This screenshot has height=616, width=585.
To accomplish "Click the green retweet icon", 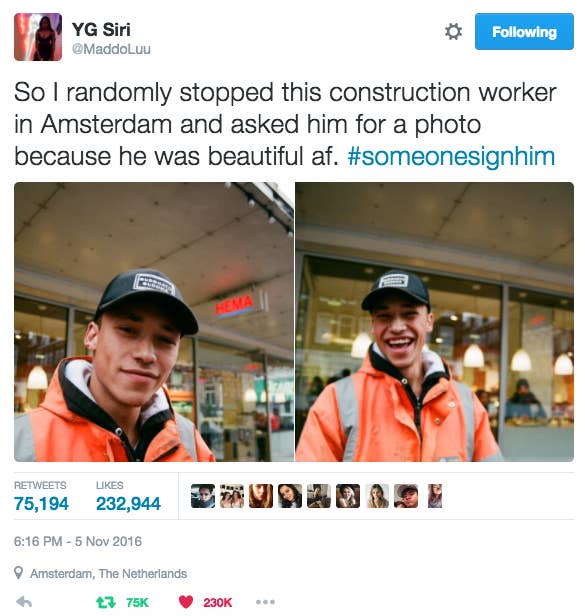I will pyautogui.click(x=106, y=602).
